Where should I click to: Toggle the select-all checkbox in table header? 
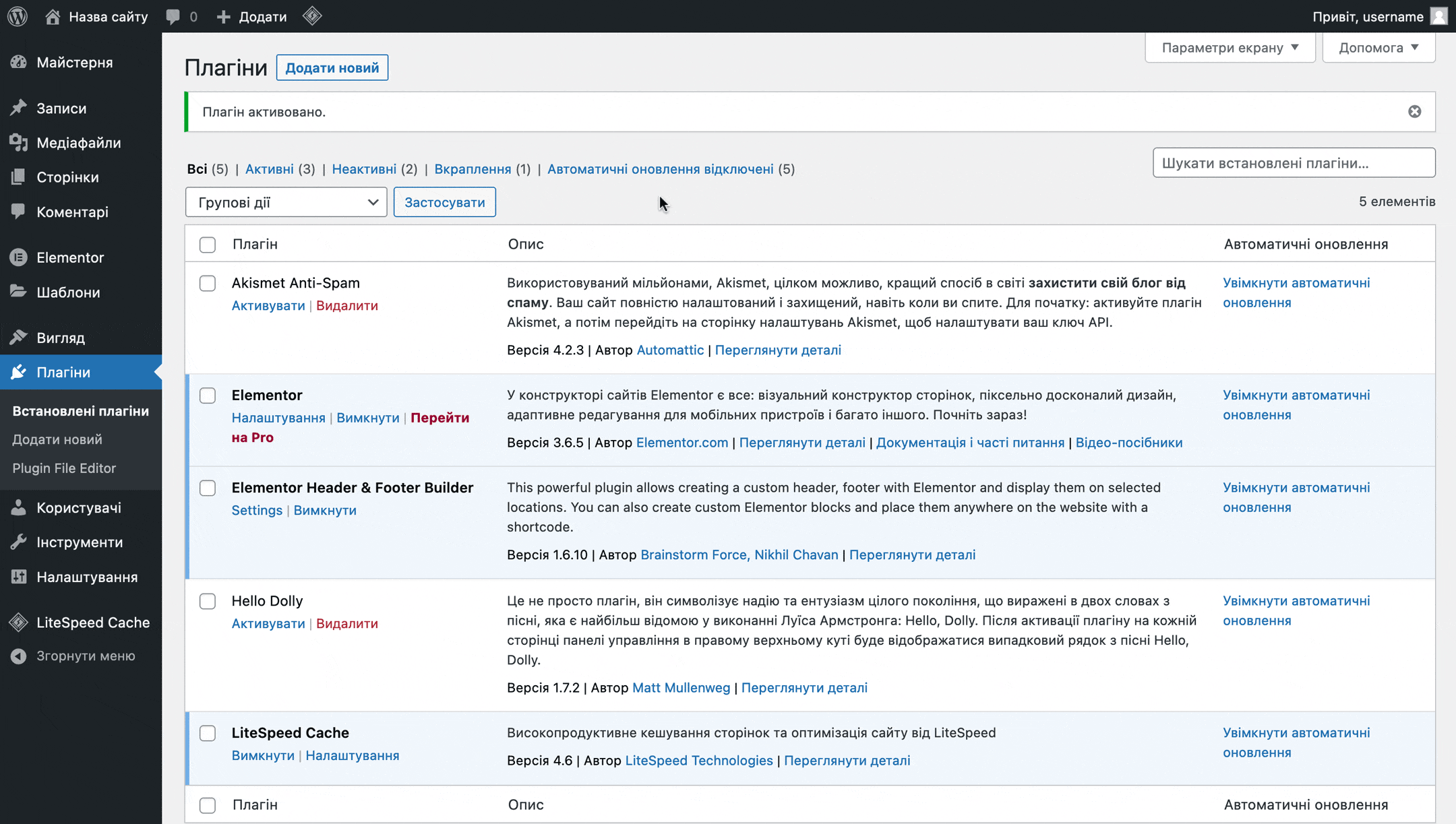pyautogui.click(x=208, y=245)
